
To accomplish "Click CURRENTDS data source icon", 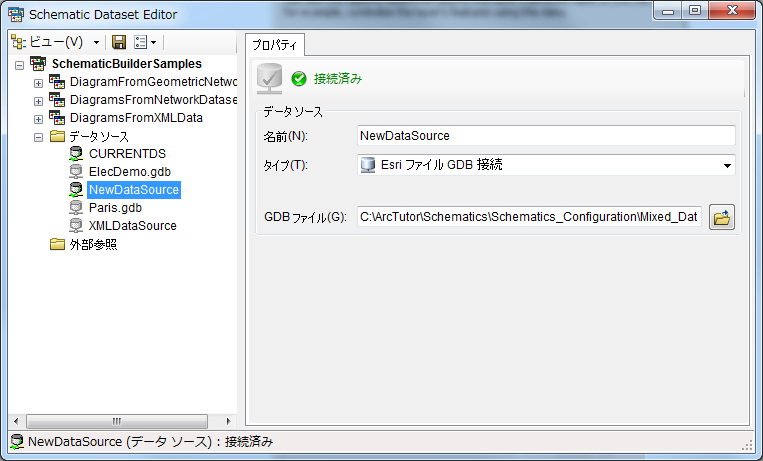I will (76, 154).
